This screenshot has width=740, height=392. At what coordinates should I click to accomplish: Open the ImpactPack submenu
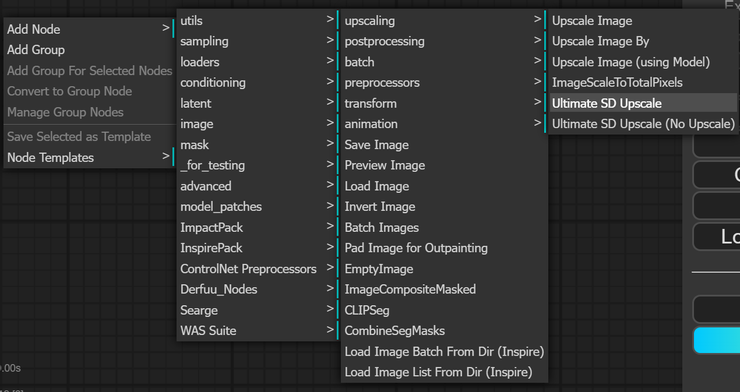pyautogui.click(x=258, y=227)
